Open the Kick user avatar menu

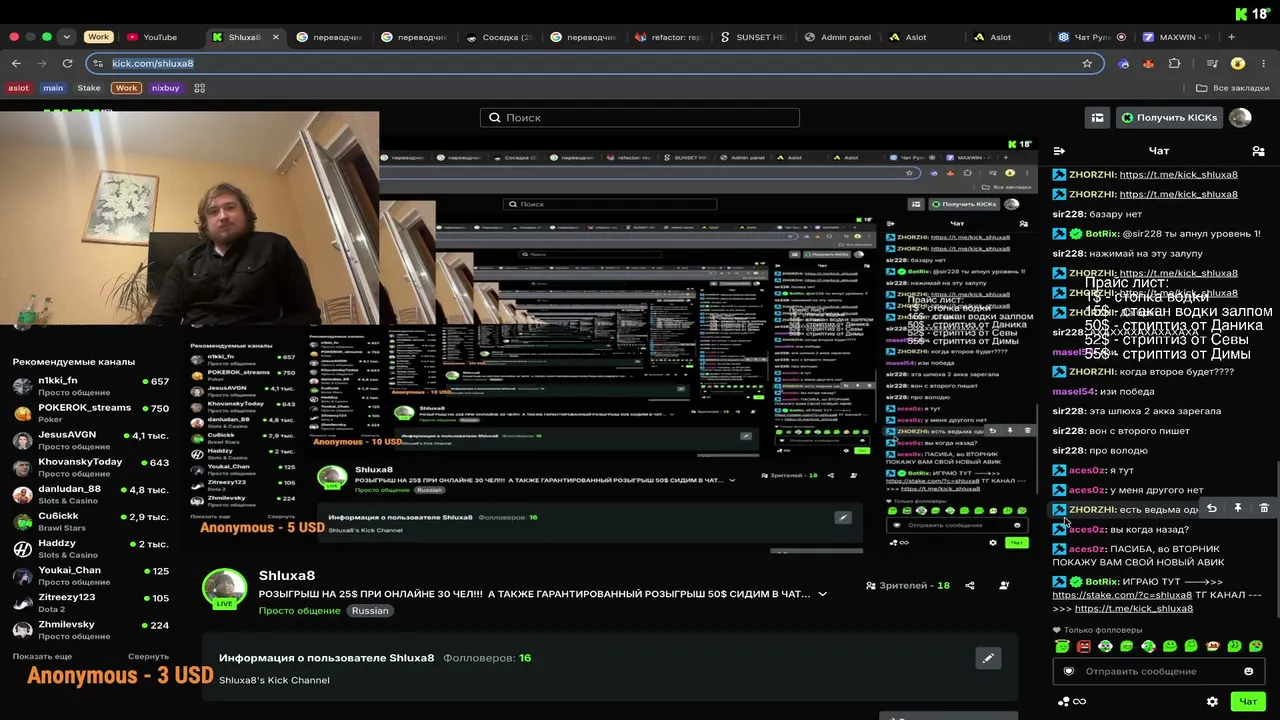[x=1240, y=118]
